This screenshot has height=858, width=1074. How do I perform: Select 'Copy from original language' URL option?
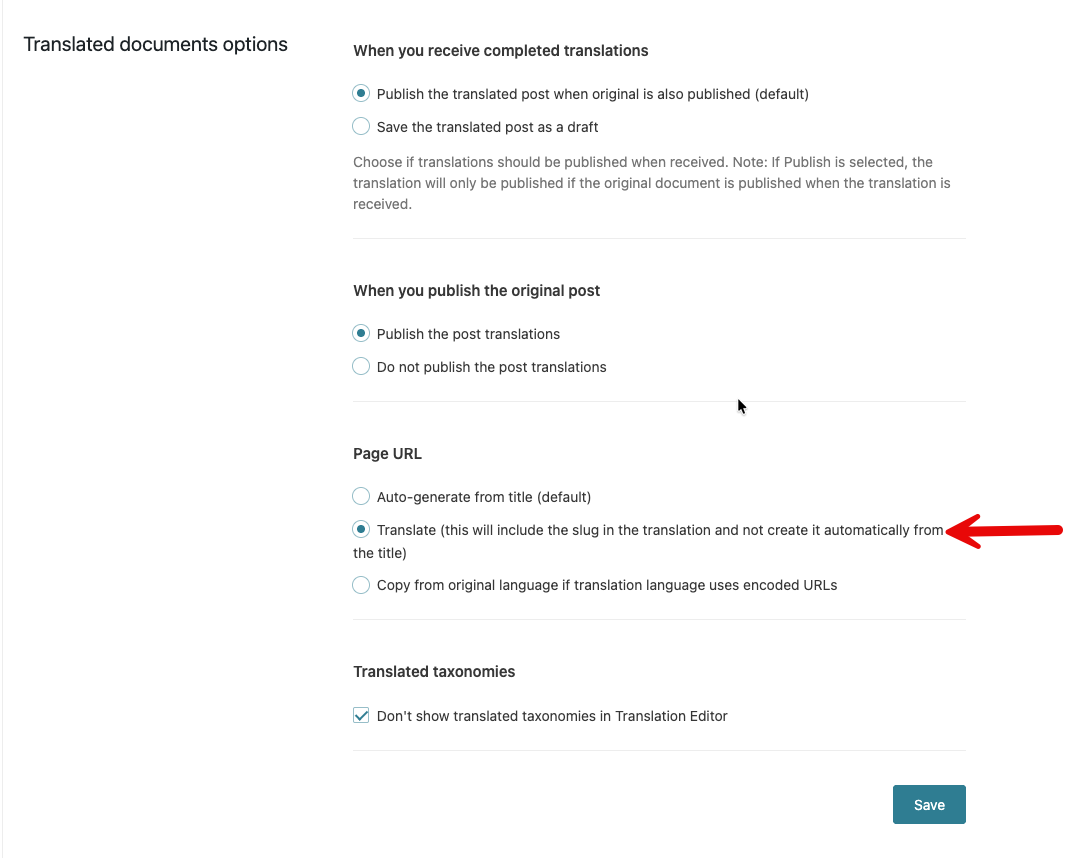(x=361, y=585)
